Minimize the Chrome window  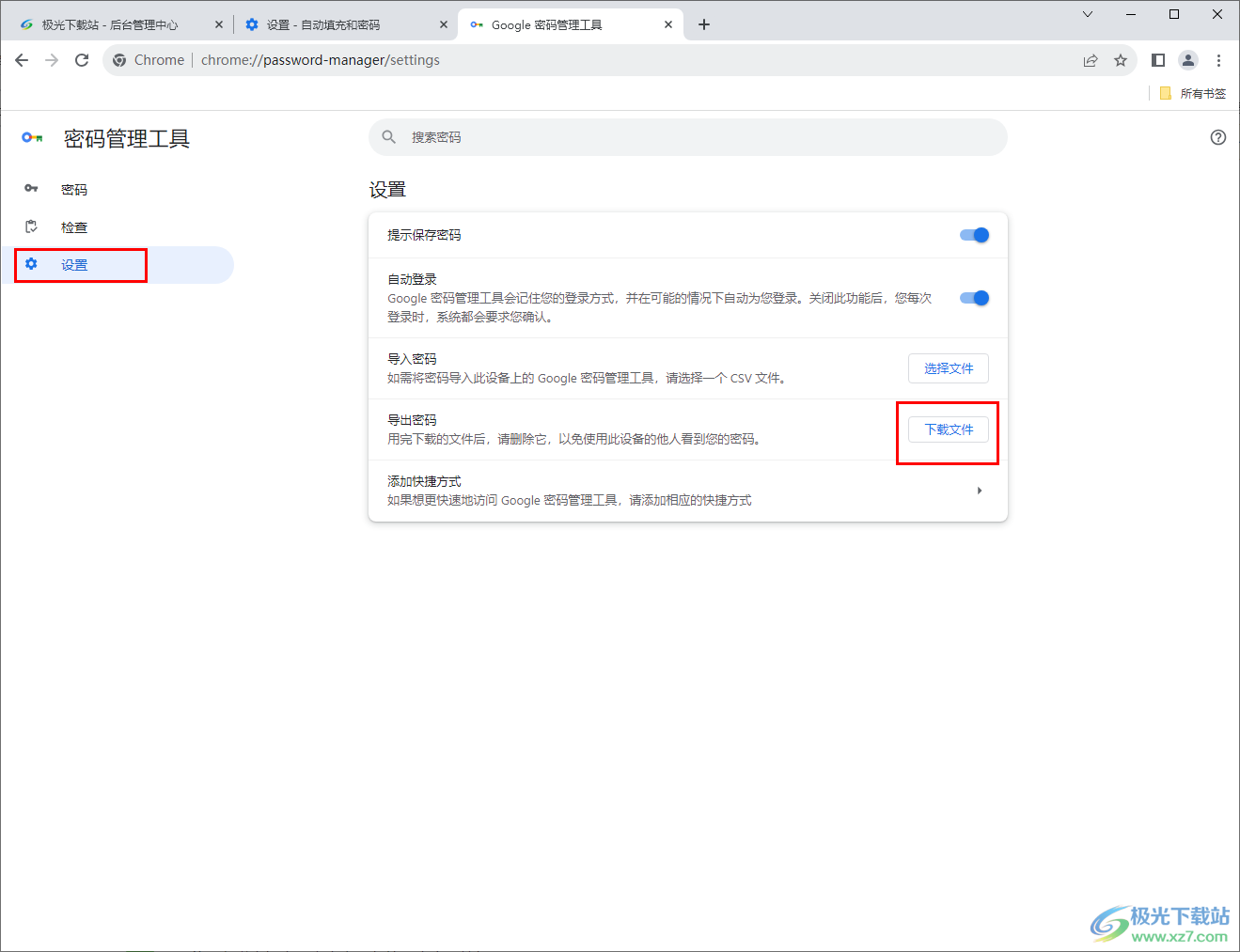click(x=1132, y=14)
